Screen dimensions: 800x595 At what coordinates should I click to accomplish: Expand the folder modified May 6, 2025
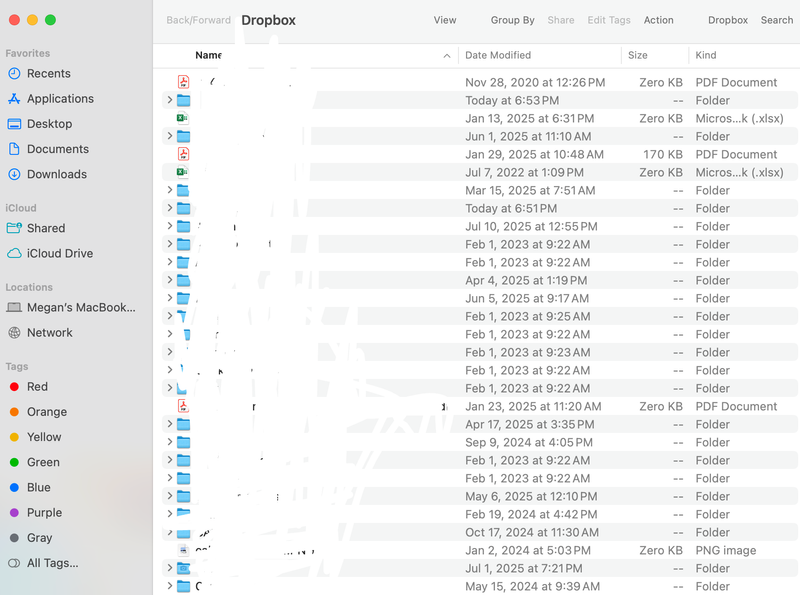click(x=169, y=496)
